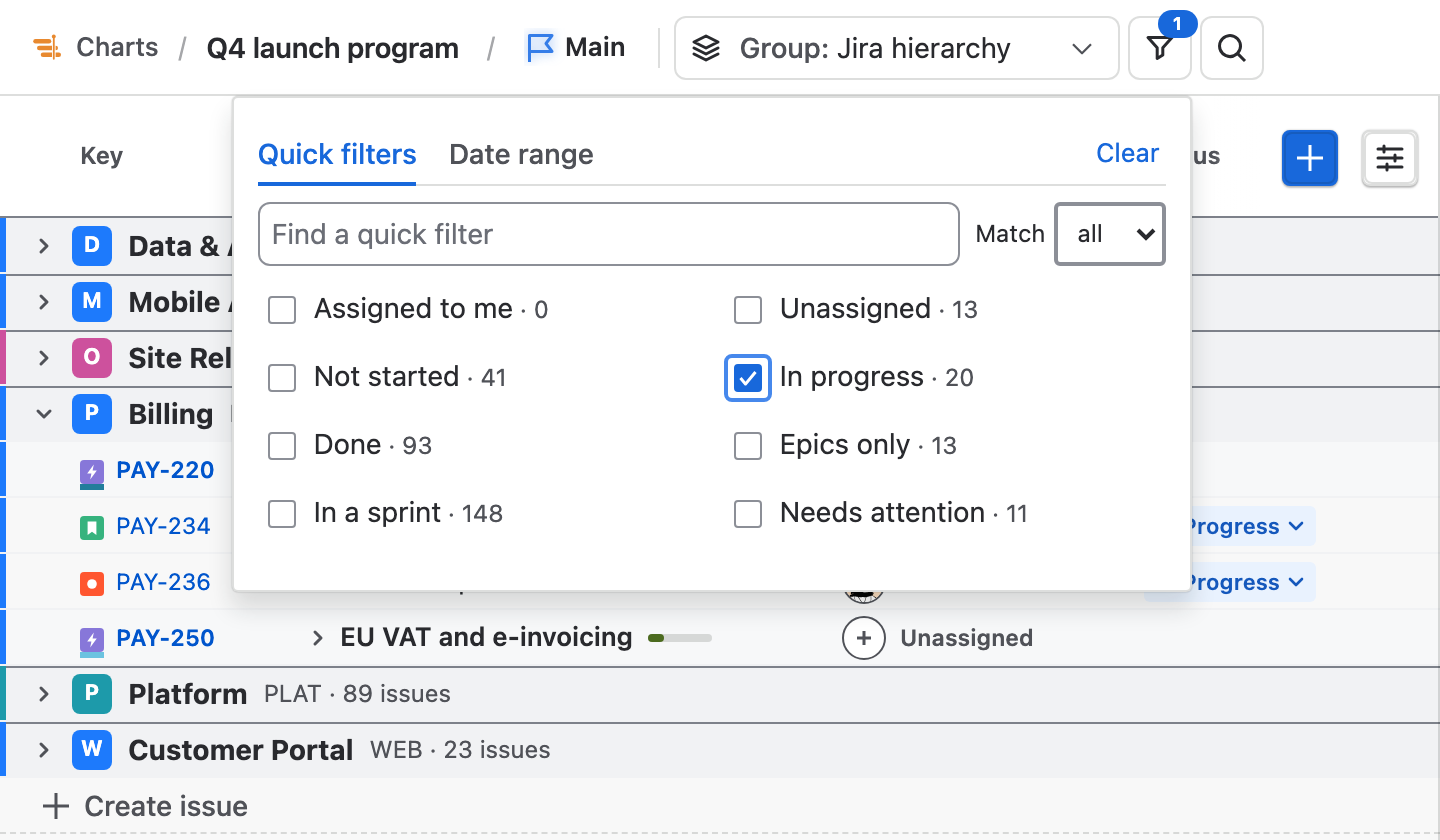This screenshot has height=840, width=1440.
Task: Check the Done quick filter
Action: (x=282, y=446)
